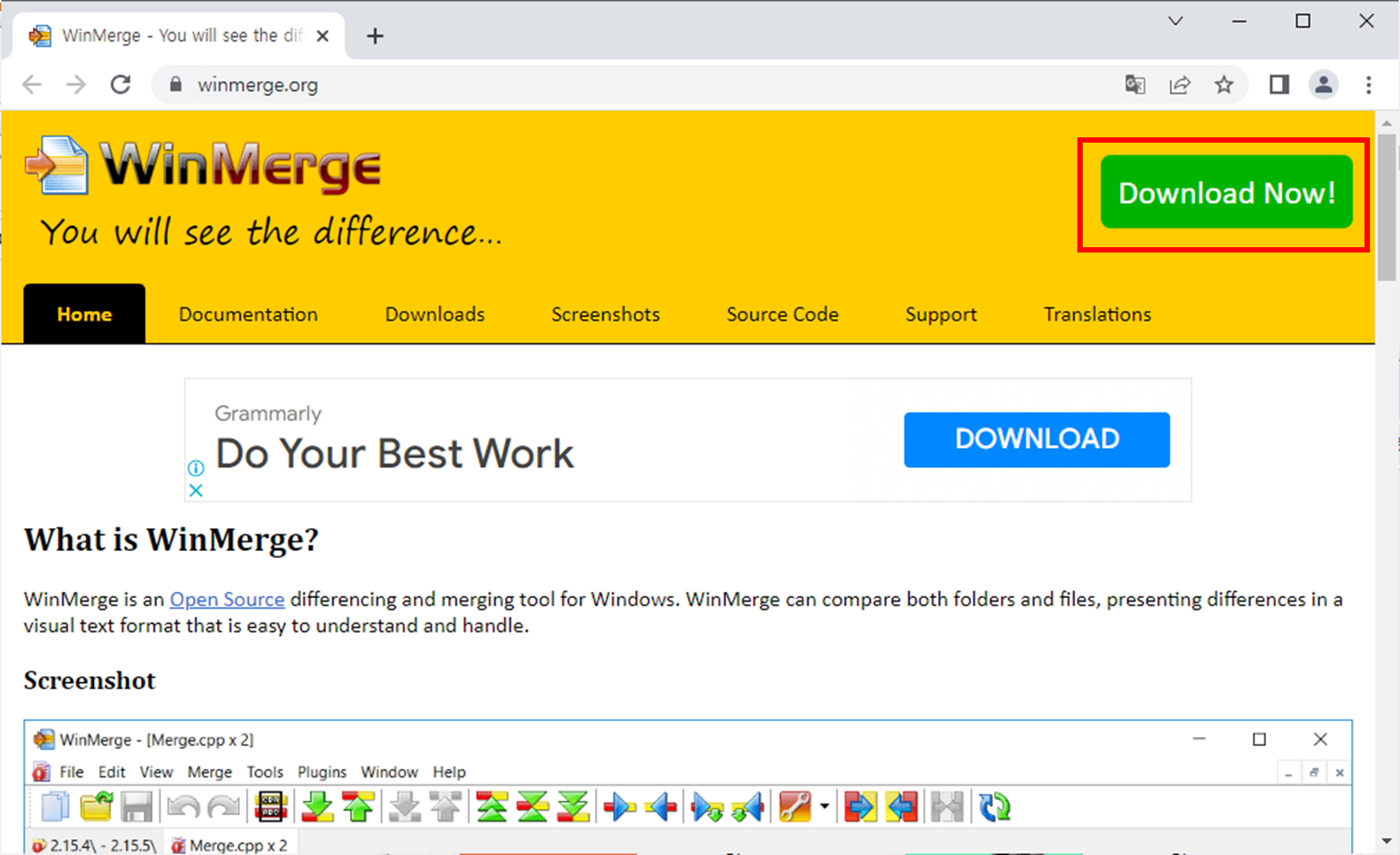
Task: Click Help menu in WinMerge screenshot
Action: click(x=449, y=772)
